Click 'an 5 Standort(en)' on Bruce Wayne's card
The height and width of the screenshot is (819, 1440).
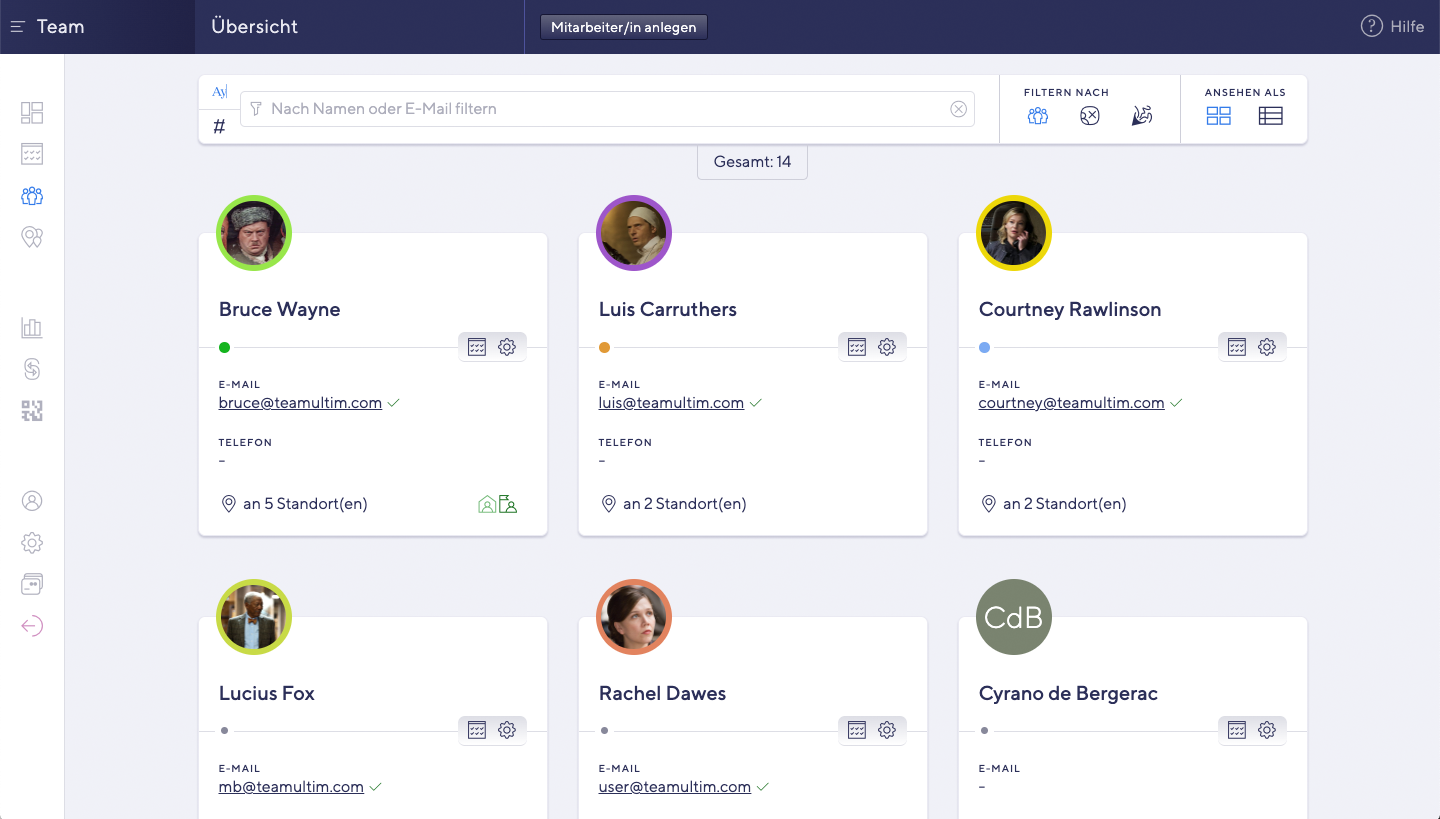coord(305,504)
